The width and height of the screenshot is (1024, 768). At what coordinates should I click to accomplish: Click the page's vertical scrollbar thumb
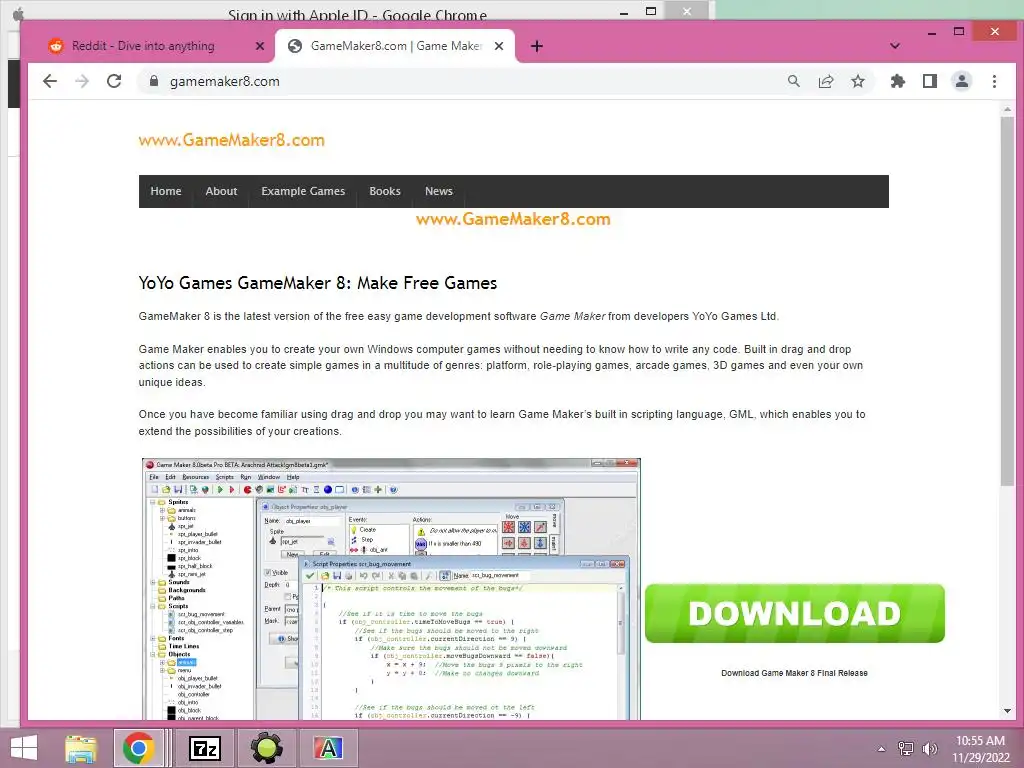click(x=1008, y=300)
